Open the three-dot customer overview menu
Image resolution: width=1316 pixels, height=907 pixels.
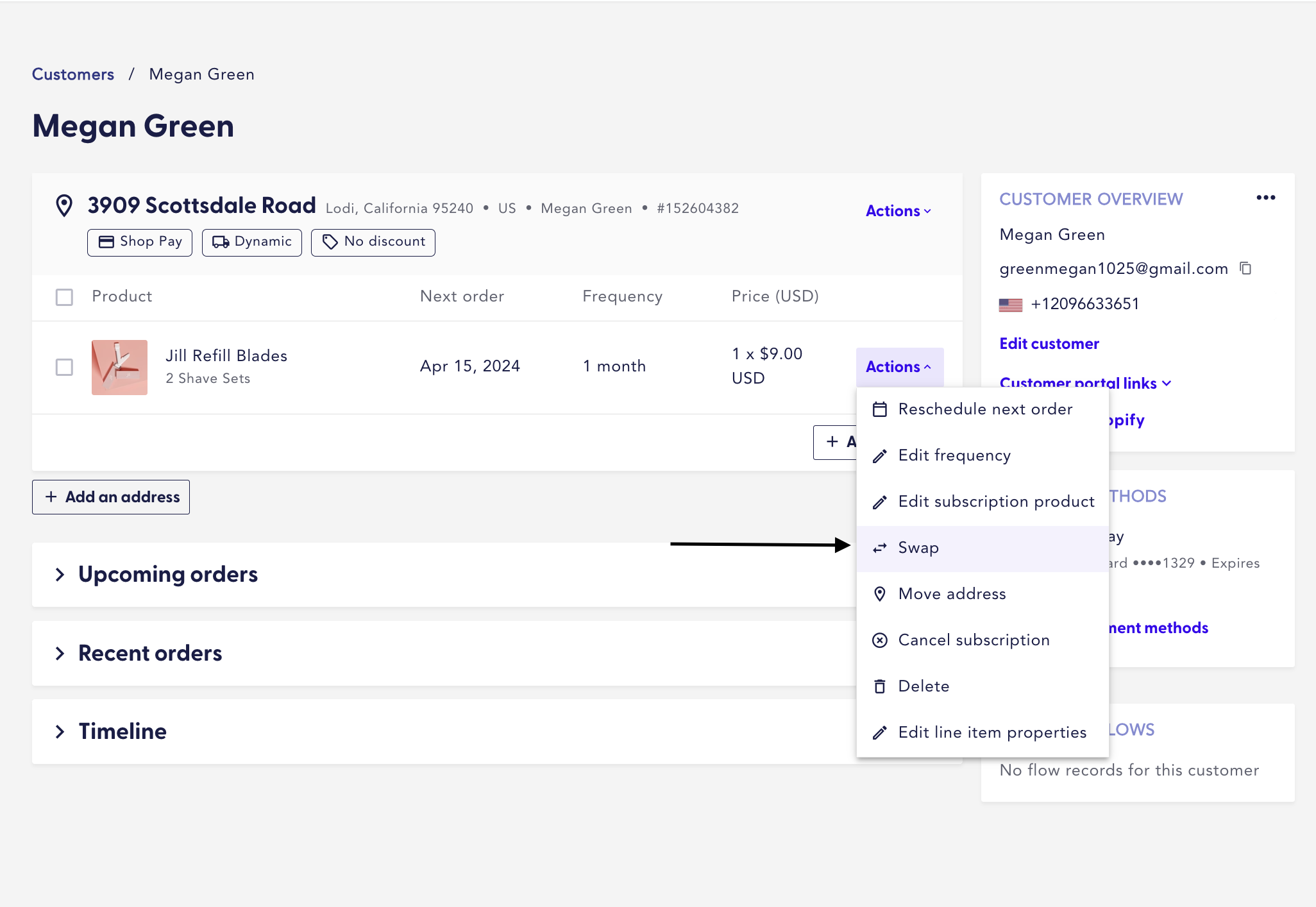(1265, 198)
